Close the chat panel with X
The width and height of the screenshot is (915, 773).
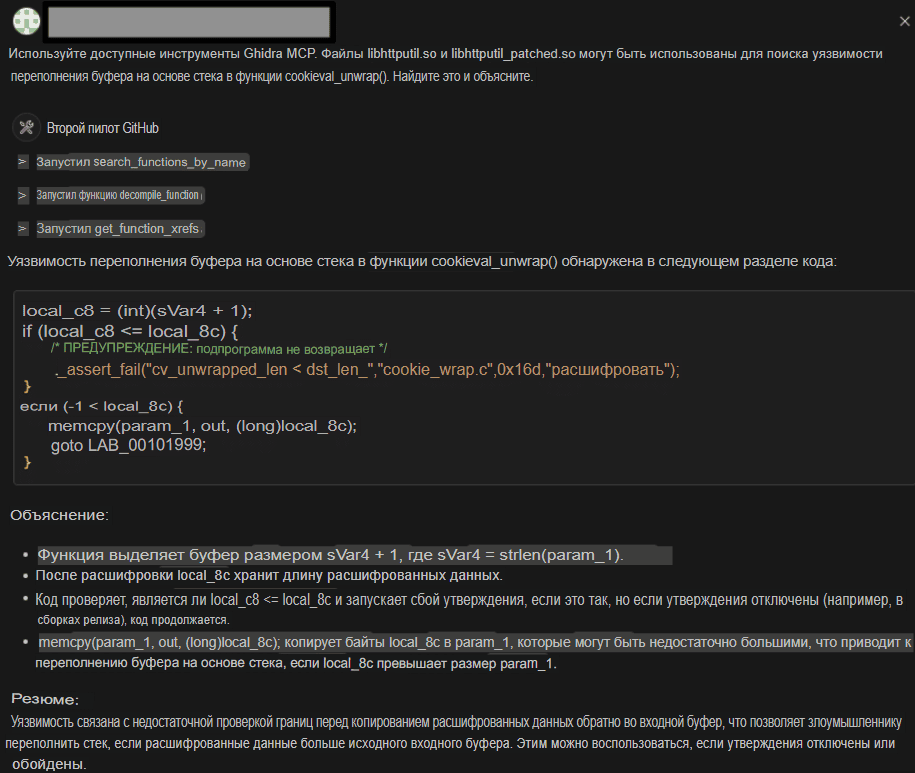coord(905,21)
